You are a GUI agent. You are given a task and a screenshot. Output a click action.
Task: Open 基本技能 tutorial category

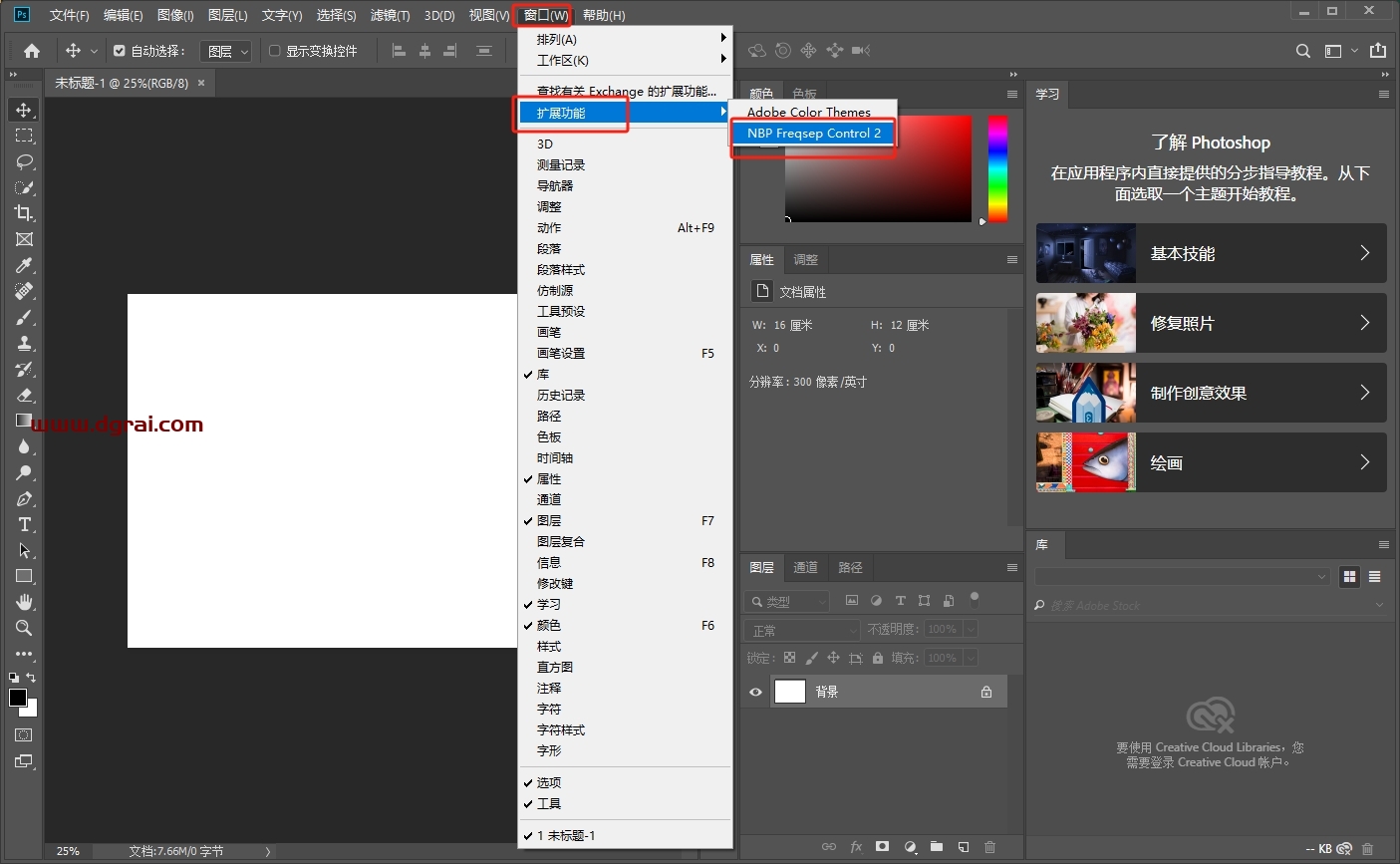tap(1211, 253)
